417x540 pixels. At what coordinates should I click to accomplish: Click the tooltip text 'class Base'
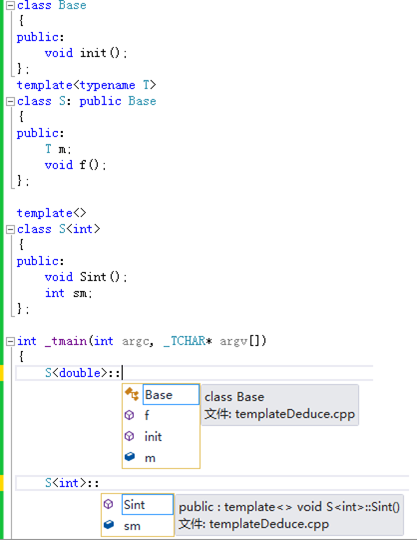[x=234, y=397]
